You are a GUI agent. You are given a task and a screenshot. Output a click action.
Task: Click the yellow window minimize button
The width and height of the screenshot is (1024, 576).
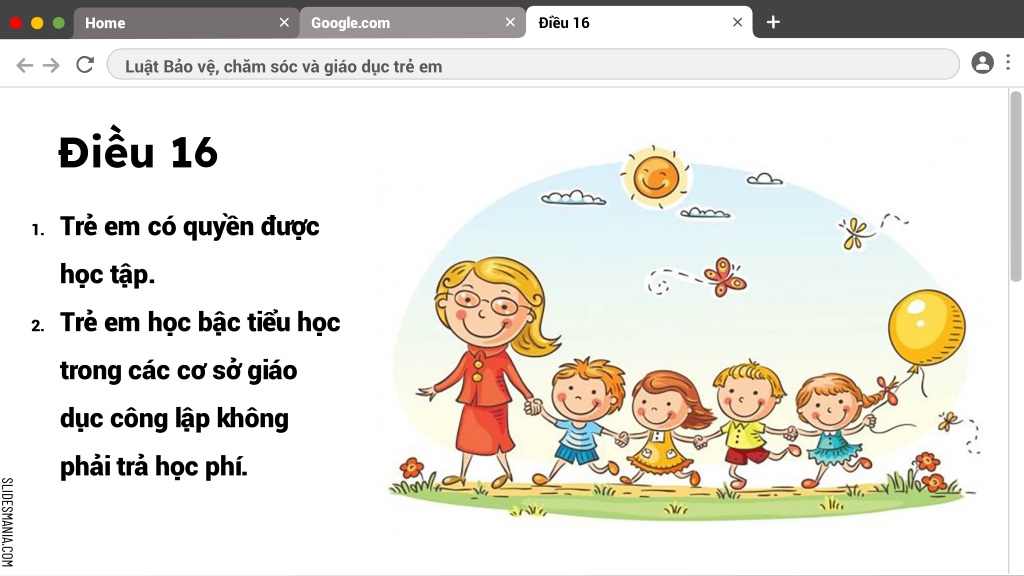[x=37, y=23]
